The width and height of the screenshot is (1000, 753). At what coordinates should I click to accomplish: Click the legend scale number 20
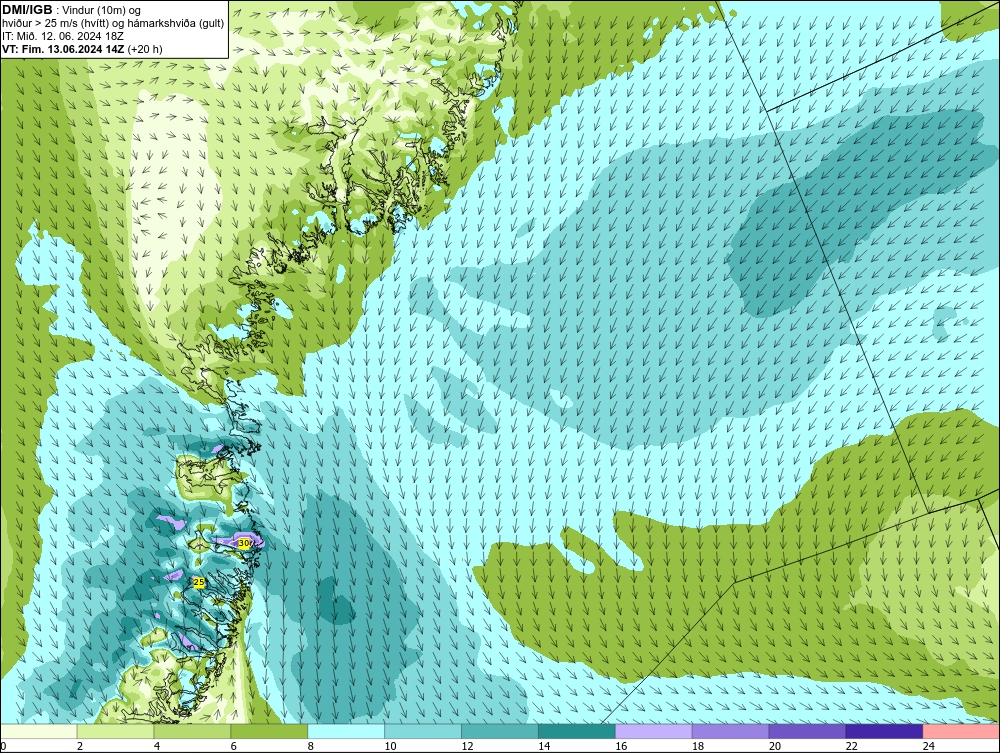(775, 746)
